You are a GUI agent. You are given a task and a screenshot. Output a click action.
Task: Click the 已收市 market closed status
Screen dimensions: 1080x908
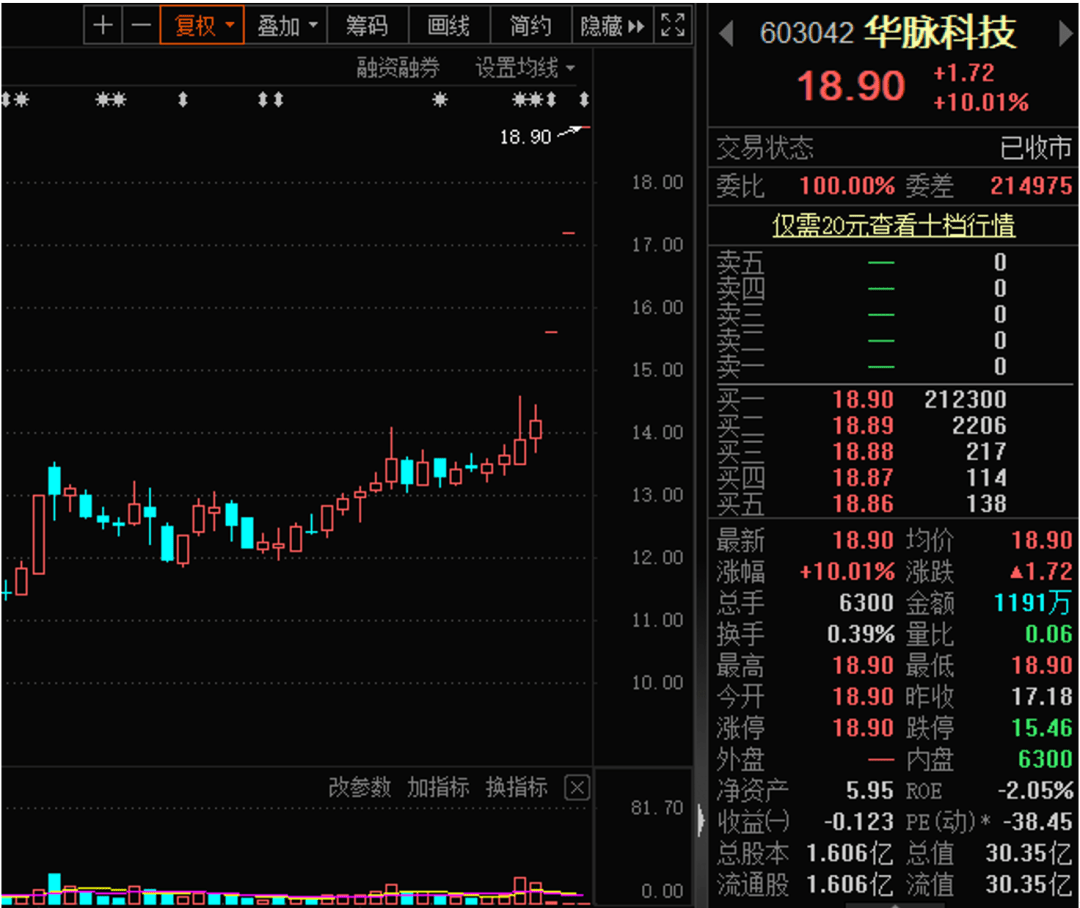(x=1036, y=148)
